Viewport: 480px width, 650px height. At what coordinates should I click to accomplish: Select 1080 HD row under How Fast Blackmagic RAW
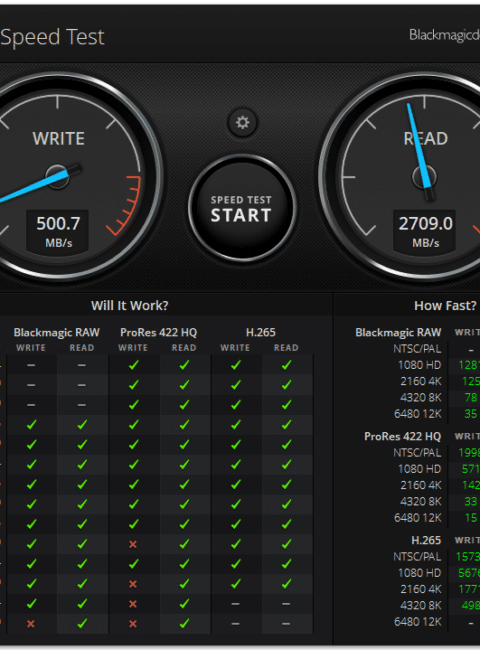[x=419, y=365]
